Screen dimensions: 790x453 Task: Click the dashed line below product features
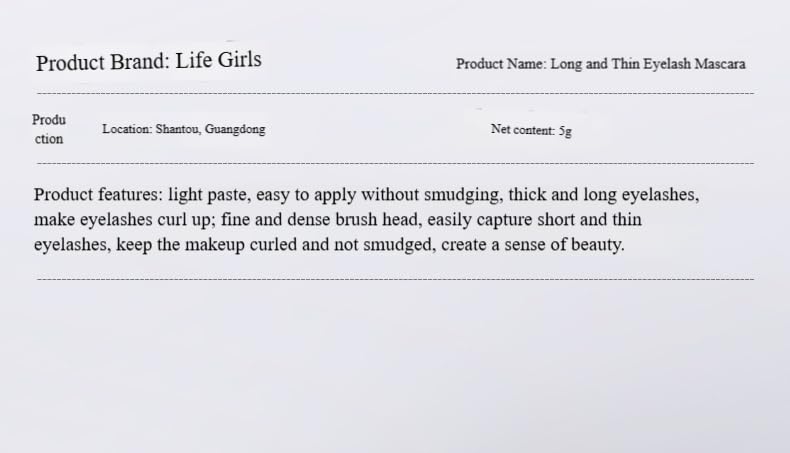[x=396, y=279]
